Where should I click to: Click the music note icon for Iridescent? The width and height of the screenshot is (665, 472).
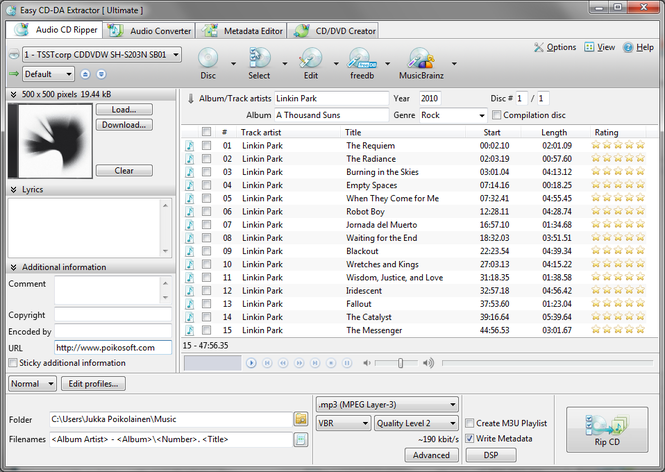point(190,291)
